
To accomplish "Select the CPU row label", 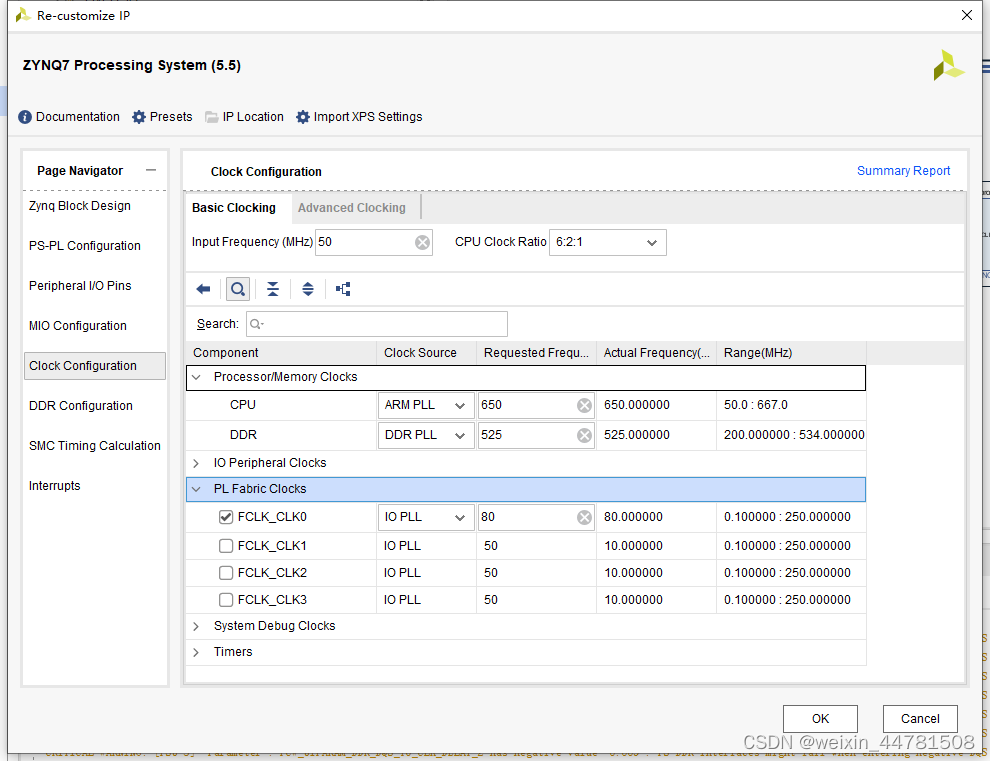I will pos(243,405).
